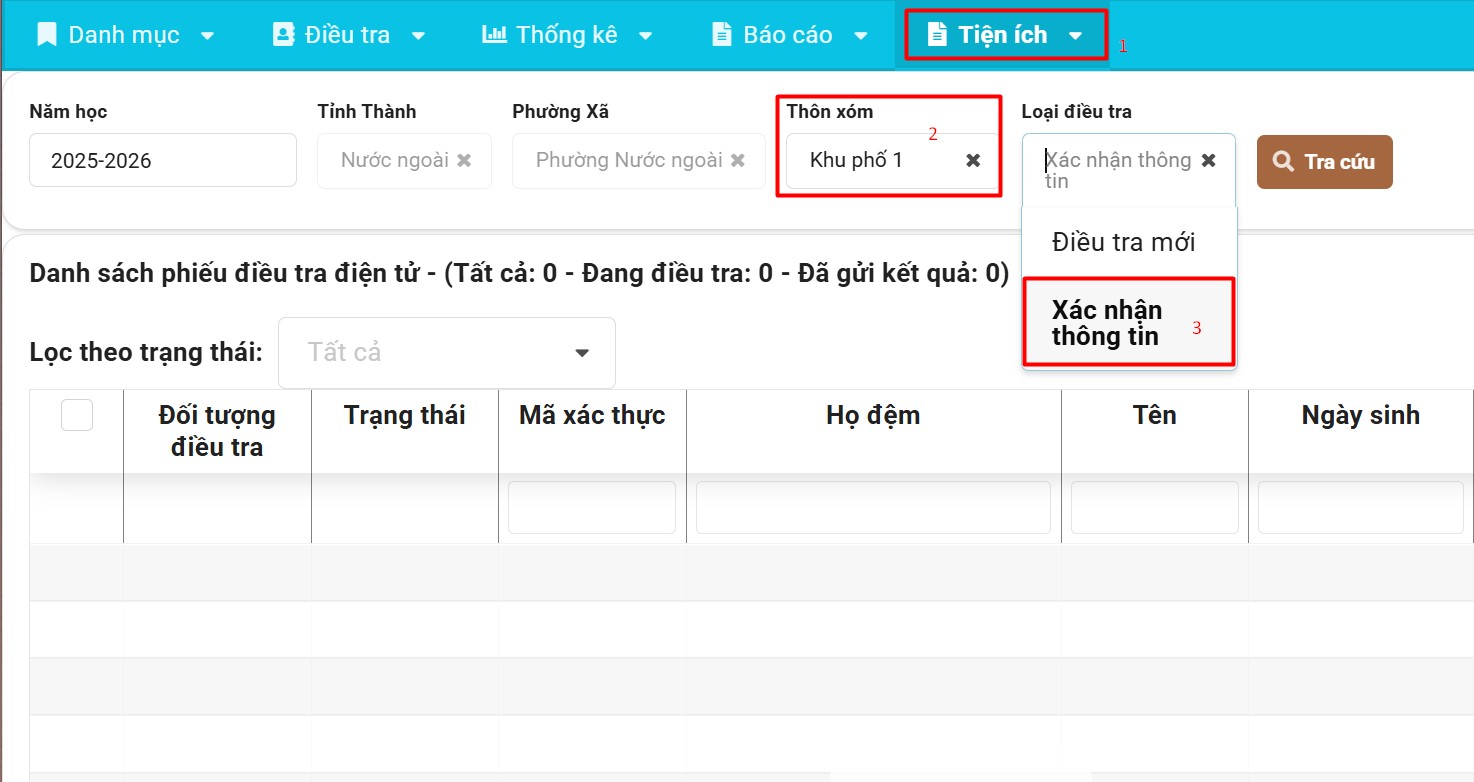Image resolution: width=1474 pixels, height=782 pixels.
Task: Clear the Loại điều tra selected value
Action: (1208, 161)
